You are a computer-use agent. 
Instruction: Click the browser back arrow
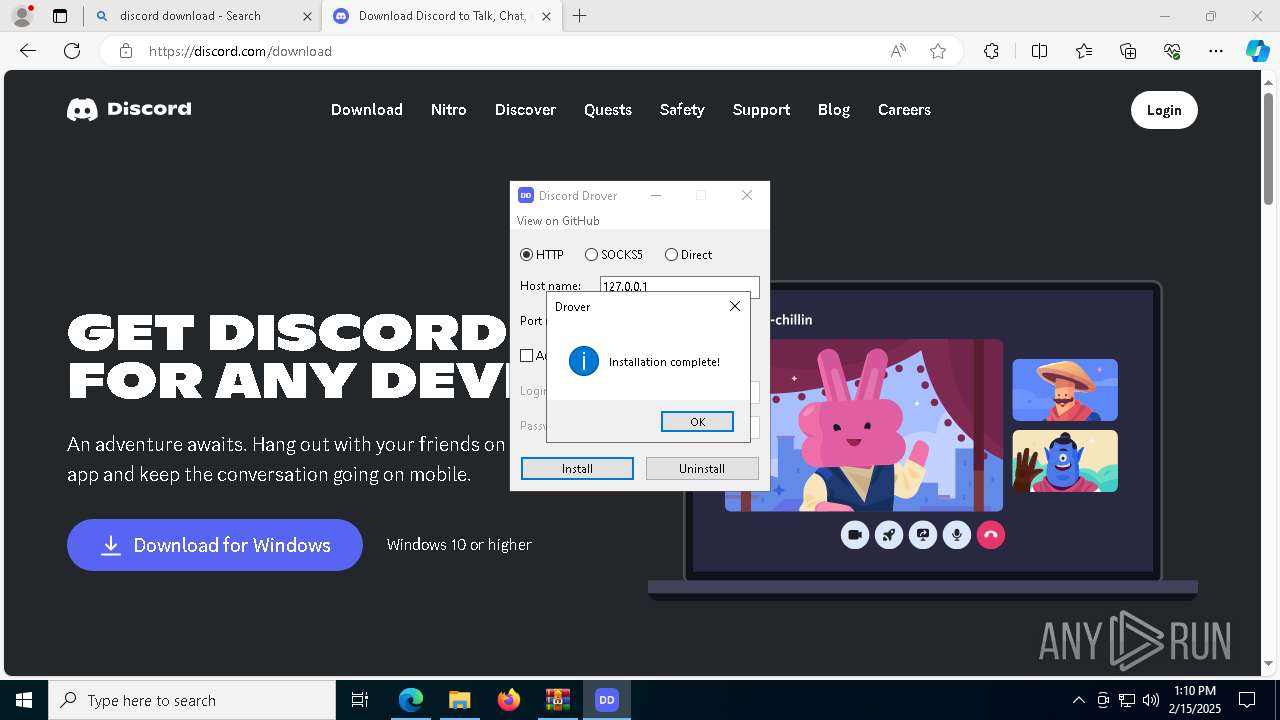point(28,51)
